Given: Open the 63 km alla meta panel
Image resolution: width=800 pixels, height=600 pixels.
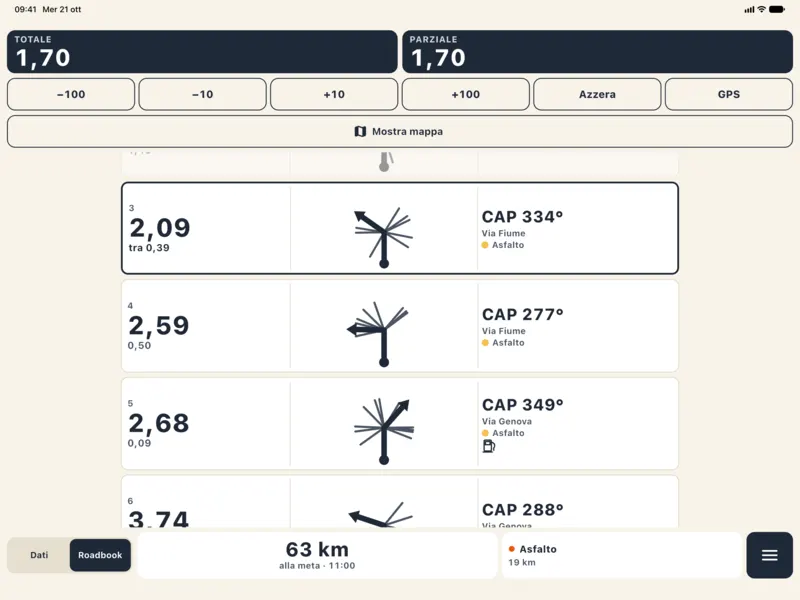Looking at the screenshot, I should [x=317, y=555].
